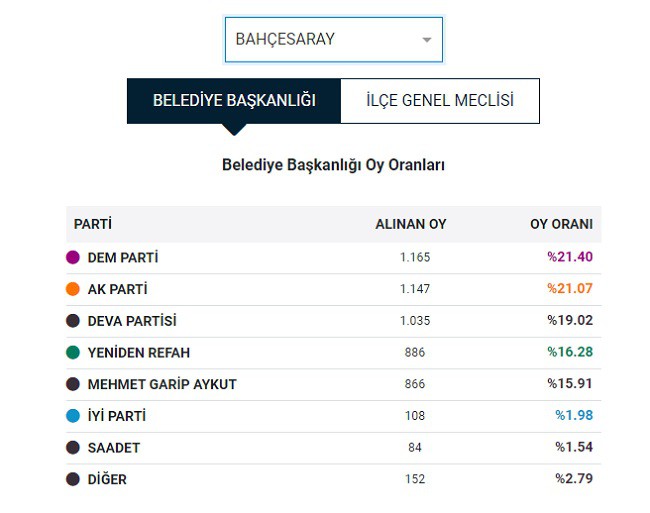The image size is (650, 513).
Task: Click the Belediye Başkanlığı Oy Oranları heading
Action: (x=333, y=165)
